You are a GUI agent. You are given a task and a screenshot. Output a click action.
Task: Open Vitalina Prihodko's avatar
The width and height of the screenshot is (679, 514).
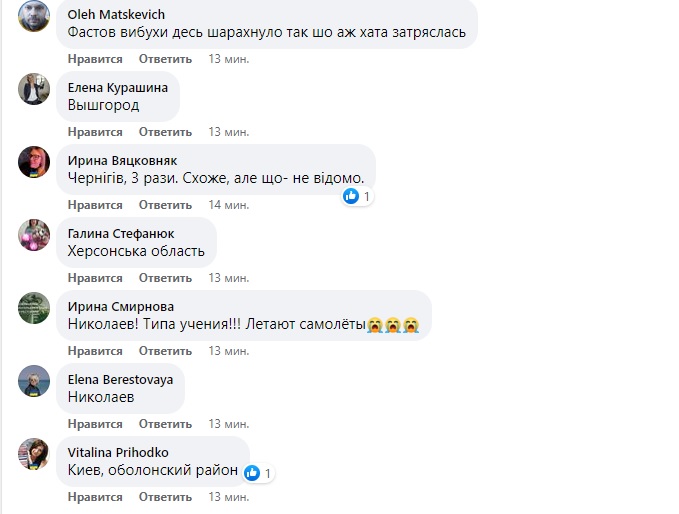[x=35, y=454]
